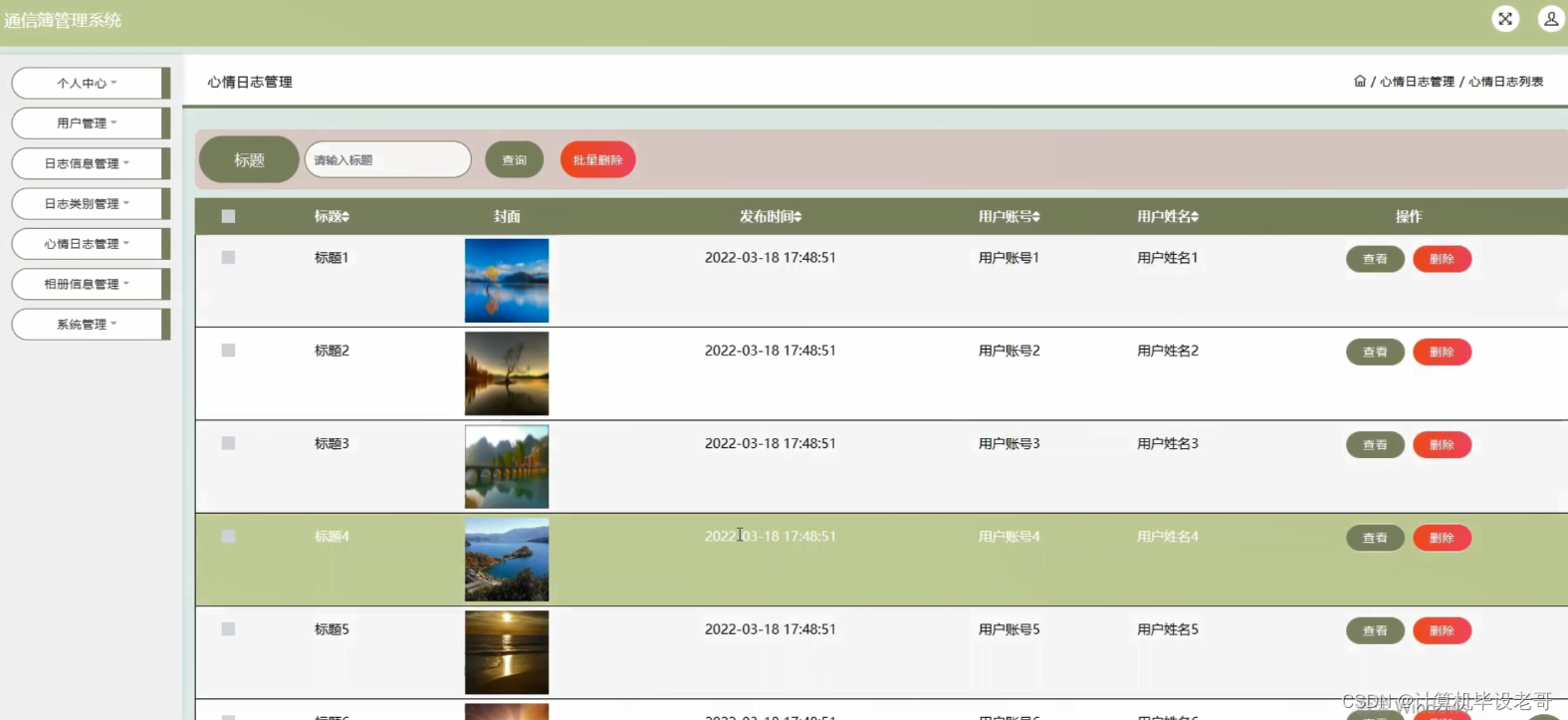Click the 查询 search button
Image resolution: width=1568 pixels, height=720 pixels.
pos(515,159)
